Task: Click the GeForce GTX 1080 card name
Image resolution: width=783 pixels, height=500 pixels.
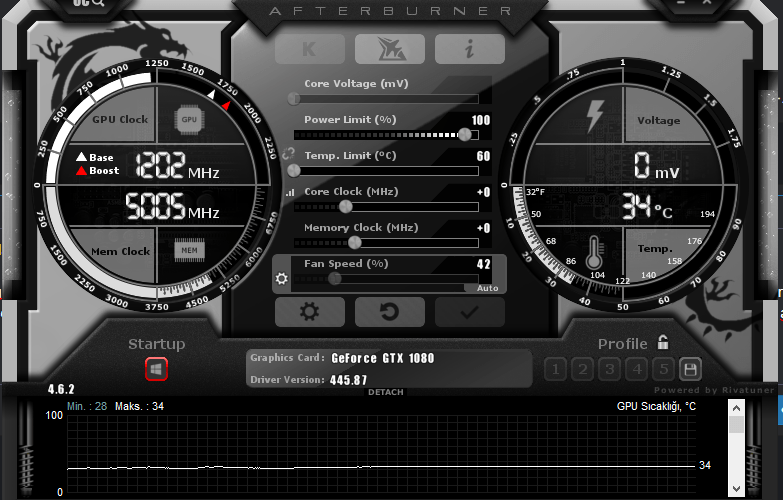Action: pyautogui.click(x=383, y=358)
